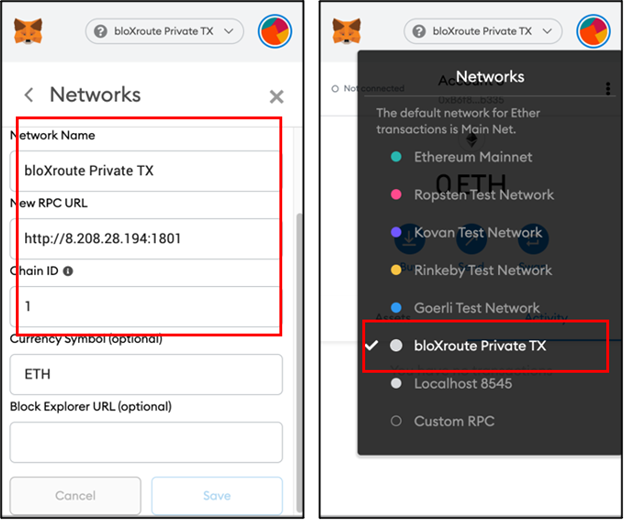The height and width of the screenshot is (520, 624).
Task: Expand the right network selector dropdown
Action: [x=483, y=32]
